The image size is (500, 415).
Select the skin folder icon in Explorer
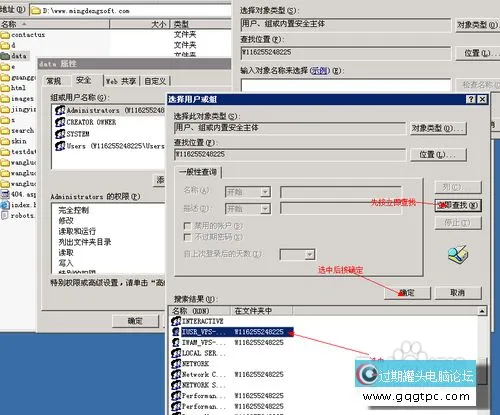tap(5, 141)
